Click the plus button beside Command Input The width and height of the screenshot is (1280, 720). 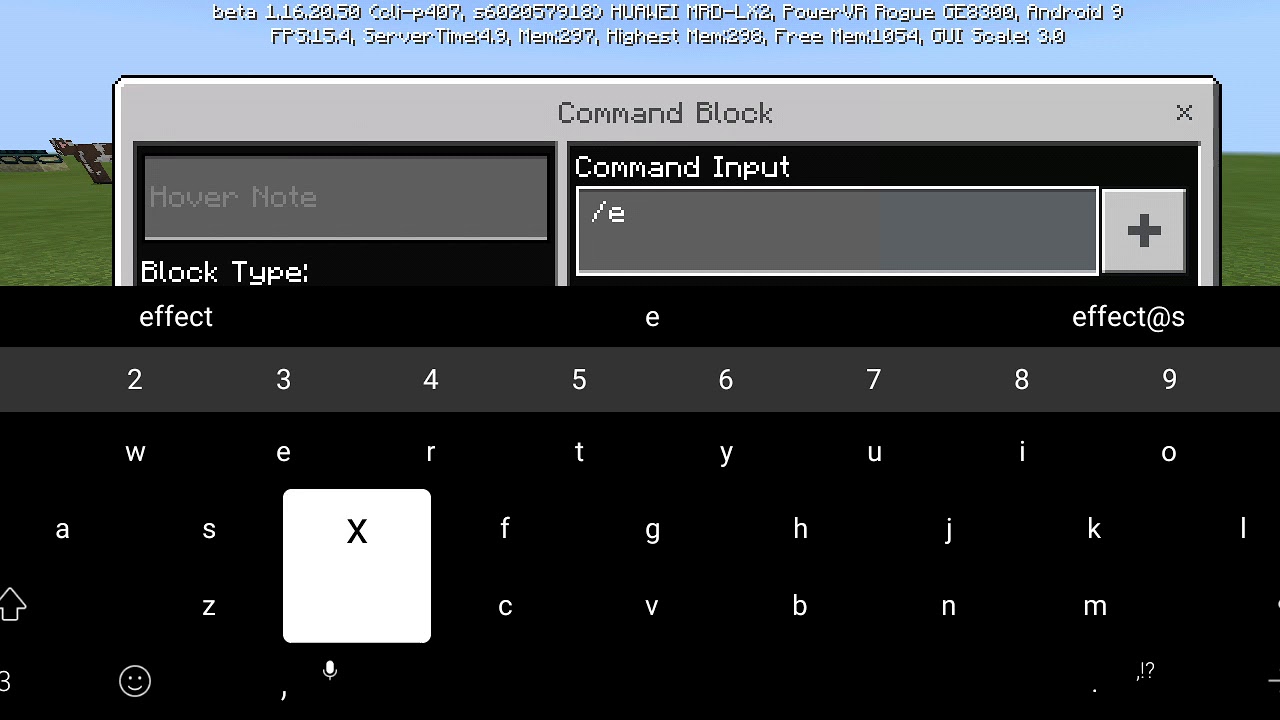coord(1143,231)
